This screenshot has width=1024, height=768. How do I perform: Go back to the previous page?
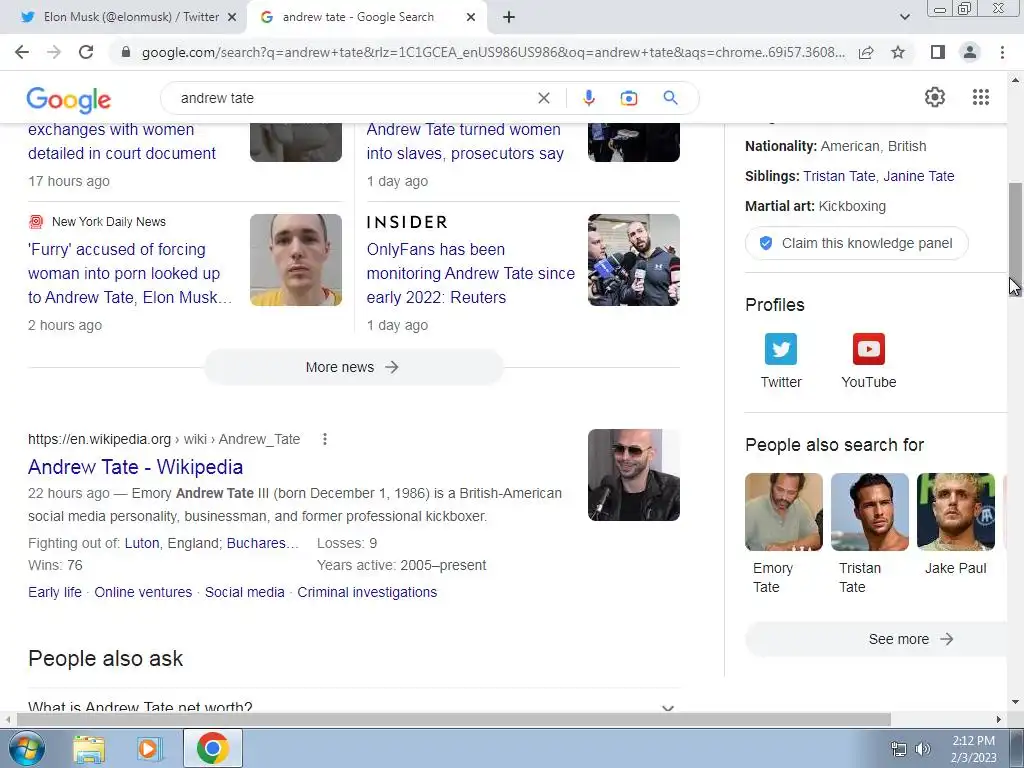[22, 52]
